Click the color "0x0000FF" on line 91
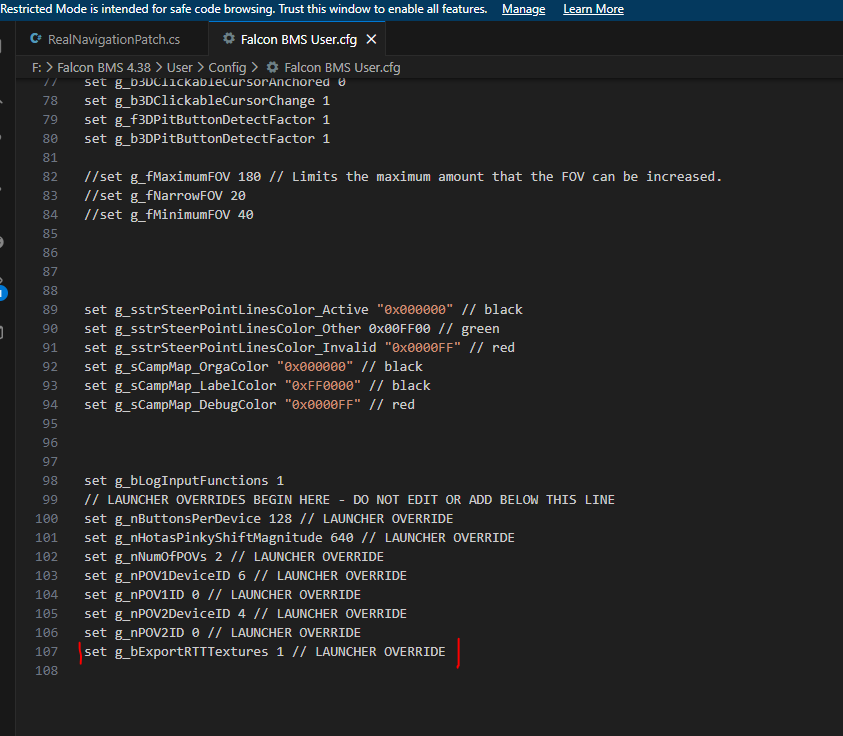Image resolution: width=843 pixels, height=736 pixels. coord(423,348)
